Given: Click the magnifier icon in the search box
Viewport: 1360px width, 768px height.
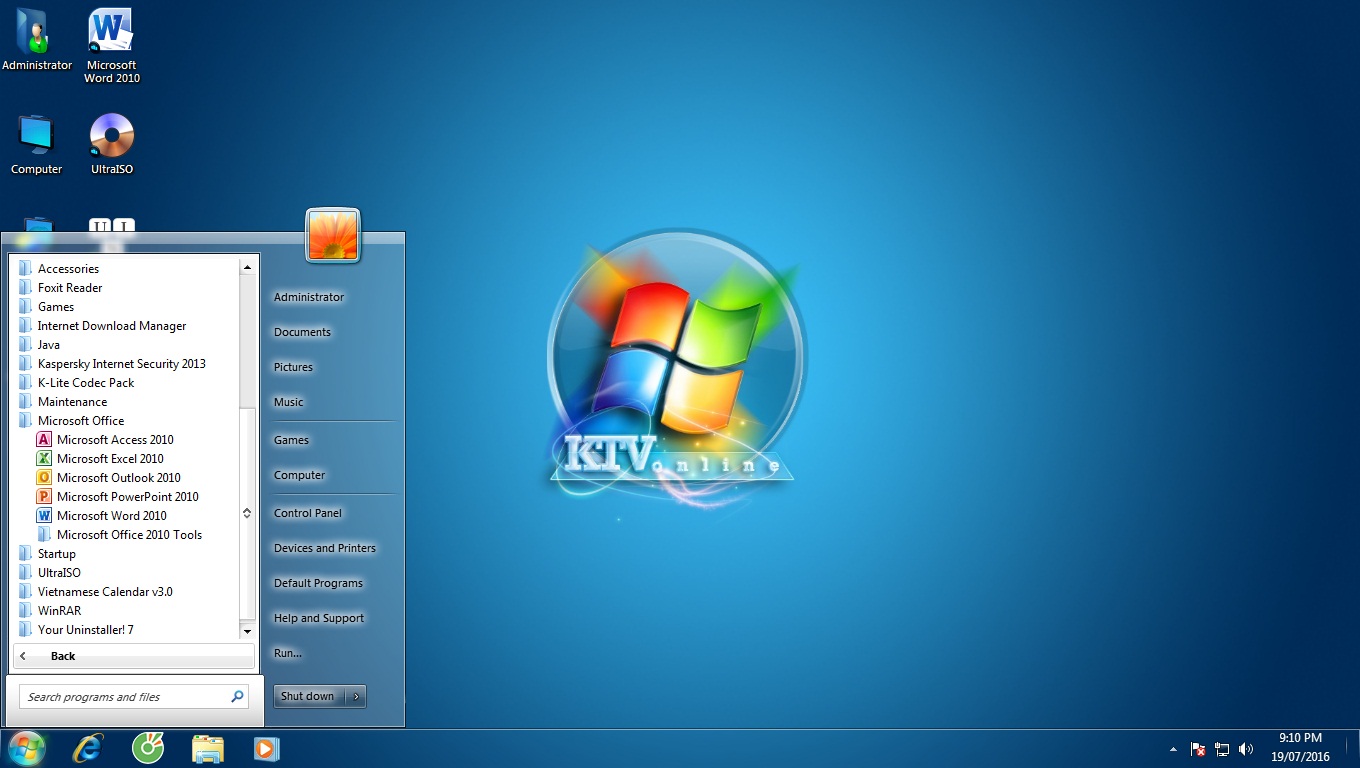Looking at the screenshot, I should tap(238, 697).
